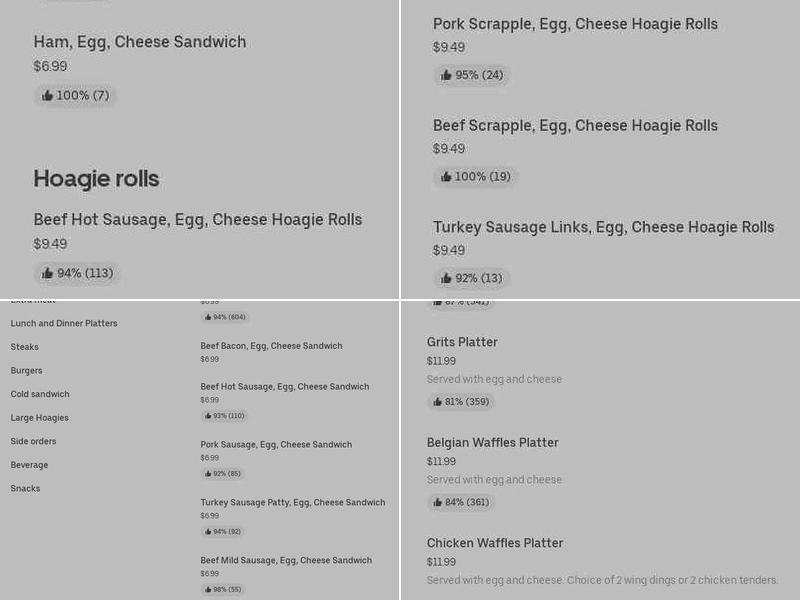The image size is (800, 600).
Task: Click the 81% rating on Grits Platter
Action: [x=459, y=402]
